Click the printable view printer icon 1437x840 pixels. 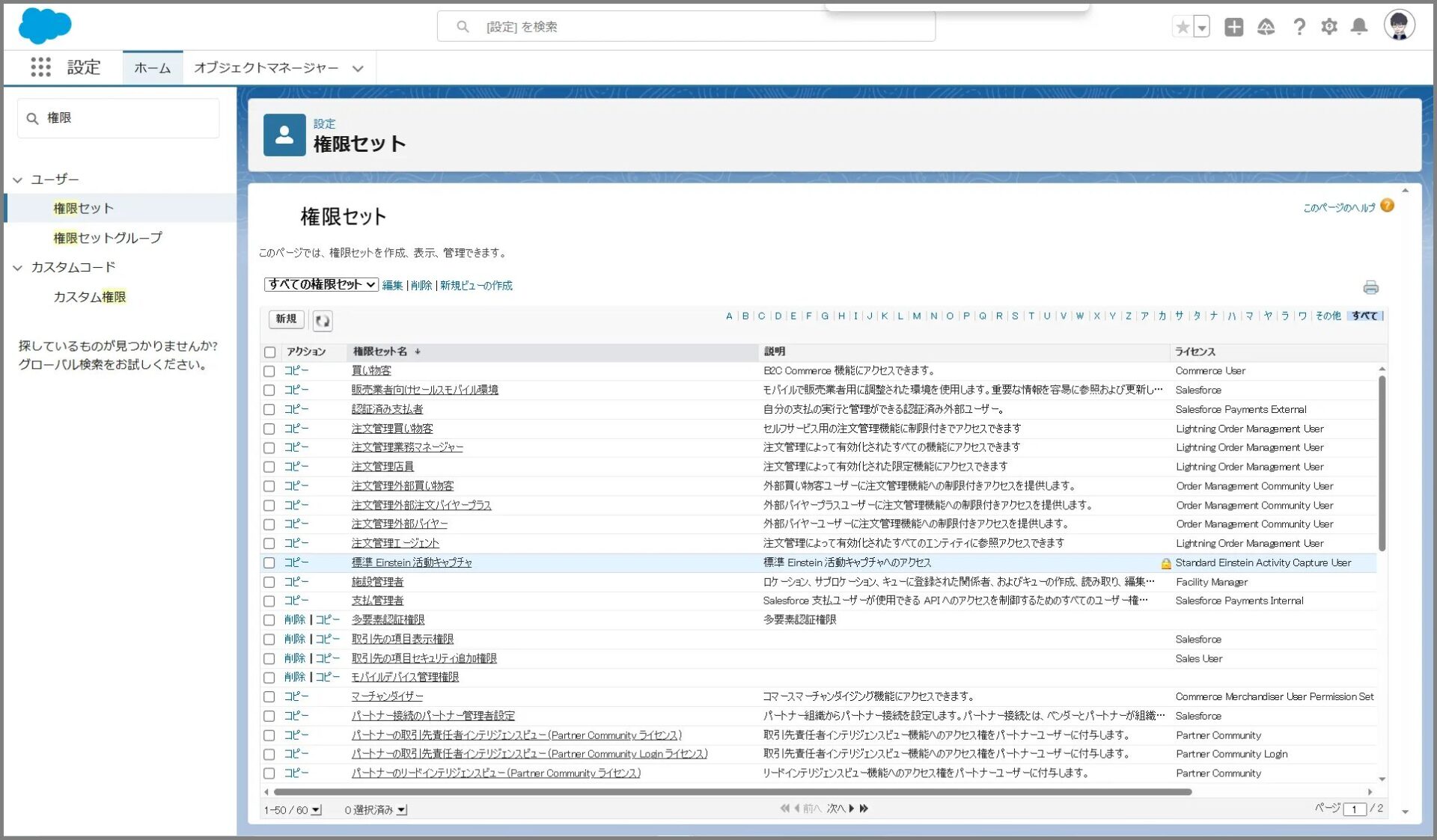click(x=1370, y=287)
